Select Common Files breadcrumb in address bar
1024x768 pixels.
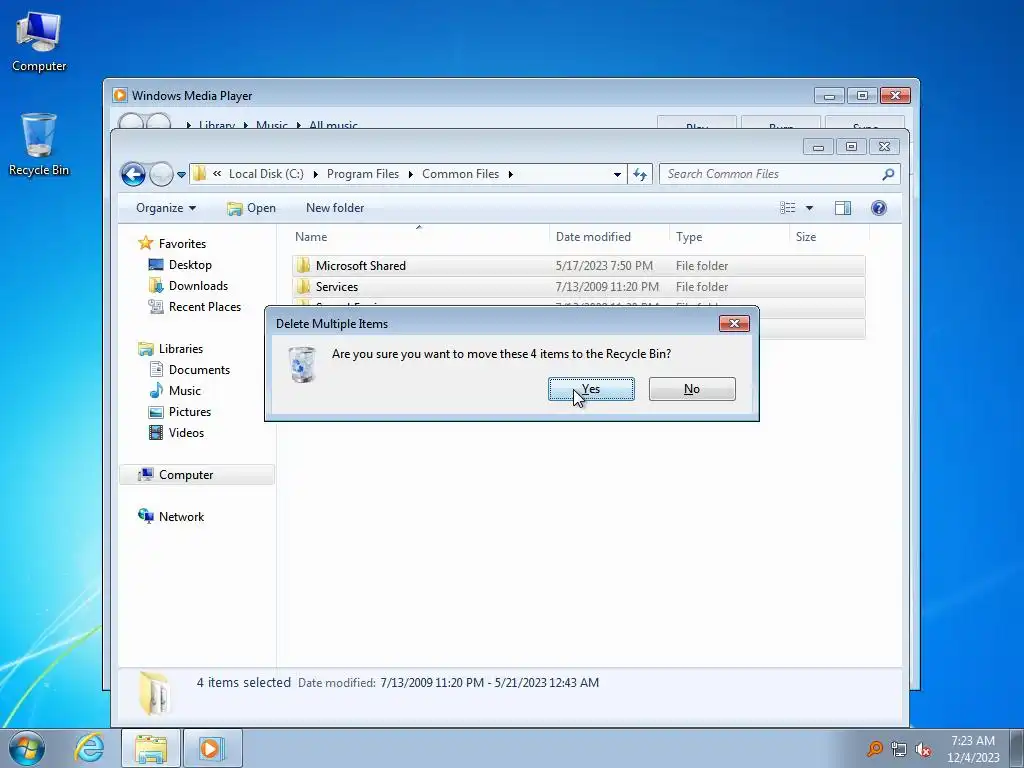tap(460, 174)
